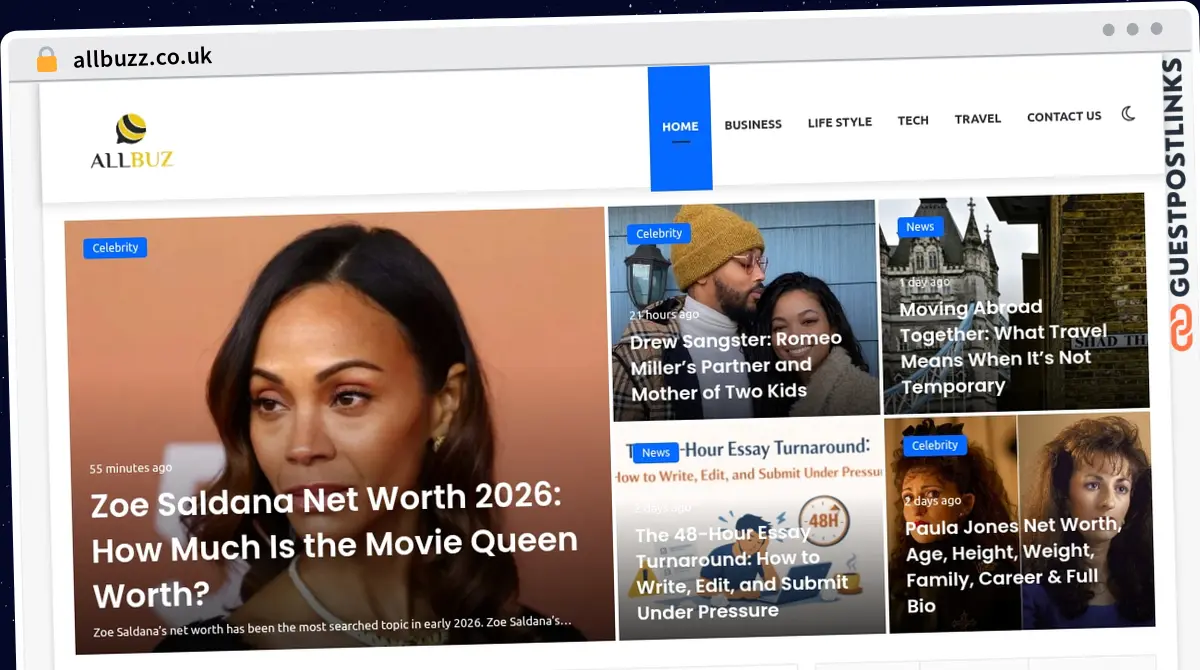Viewport: 1200px width, 670px height.
Task: Open The 48-Hour Essay Turnaround headline
Action: coord(742,572)
